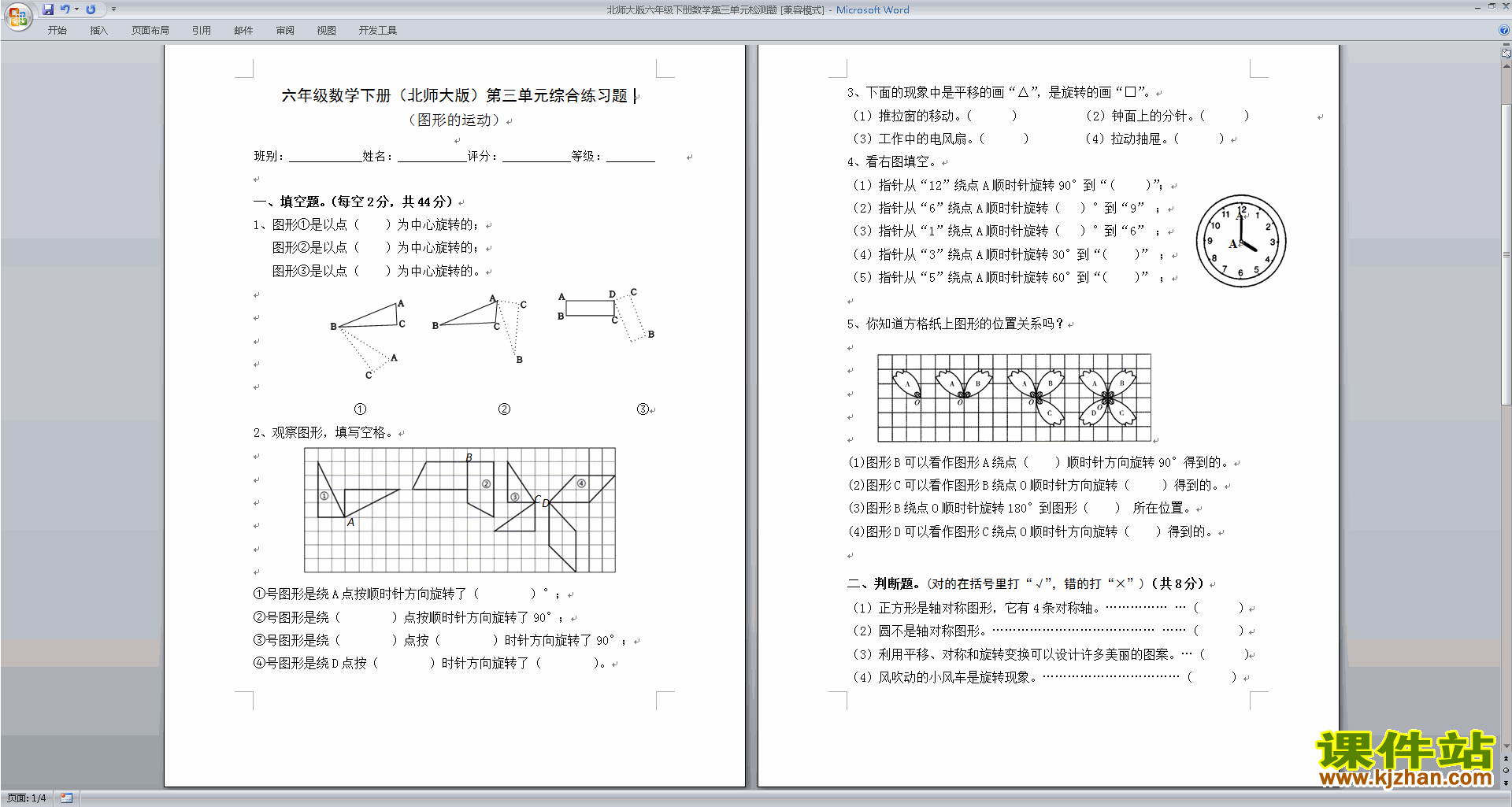Click the 评分 blank line
Screen dimensions: 1512x807
pos(536,156)
